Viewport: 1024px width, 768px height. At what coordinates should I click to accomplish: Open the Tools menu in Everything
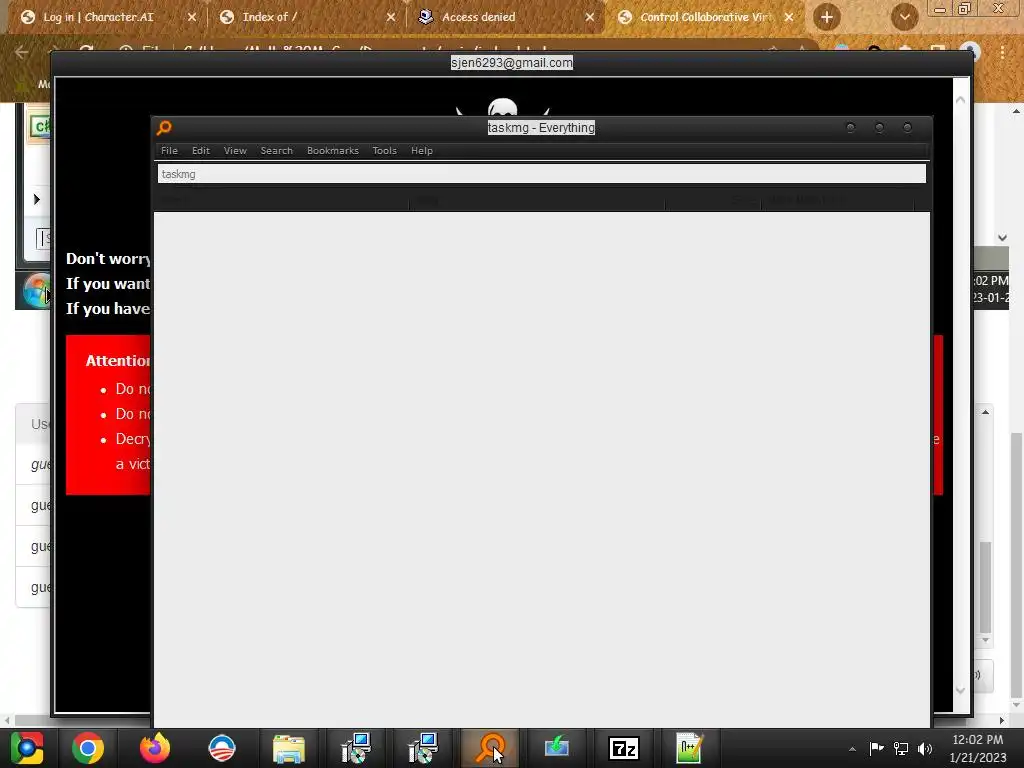(x=384, y=150)
